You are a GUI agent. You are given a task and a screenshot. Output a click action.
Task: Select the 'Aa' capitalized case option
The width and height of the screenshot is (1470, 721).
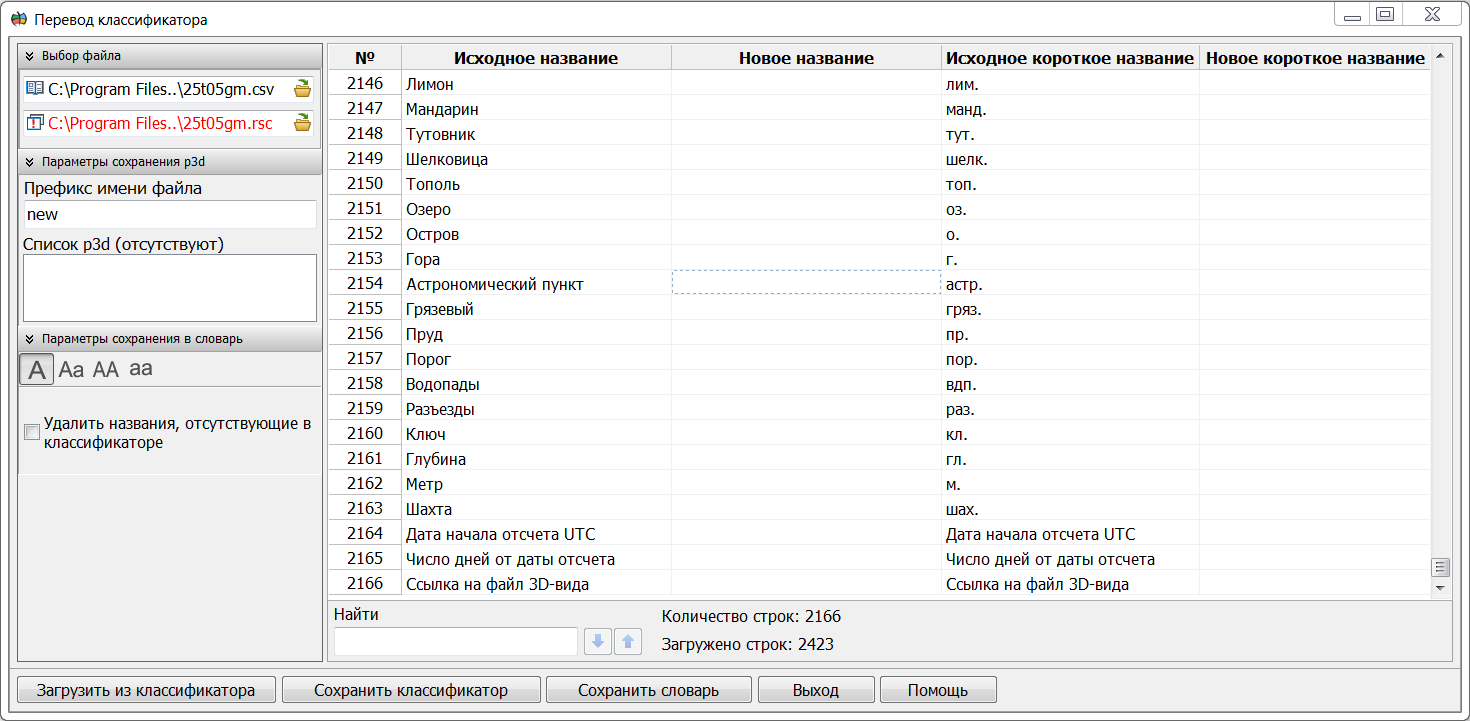tap(71, 369)
